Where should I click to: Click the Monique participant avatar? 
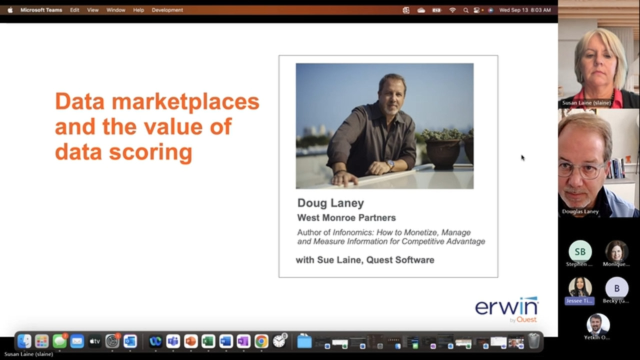[616, 252]
